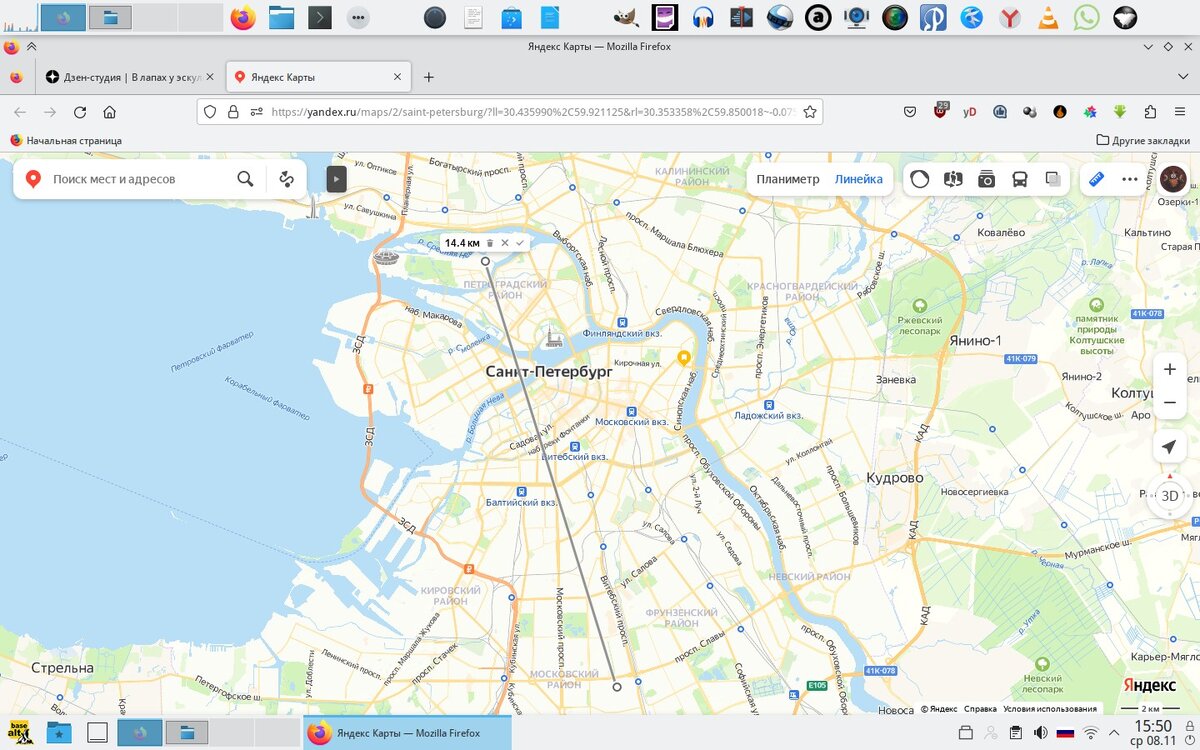Focus the Поиск мест и адресов field

coord(140,179)
